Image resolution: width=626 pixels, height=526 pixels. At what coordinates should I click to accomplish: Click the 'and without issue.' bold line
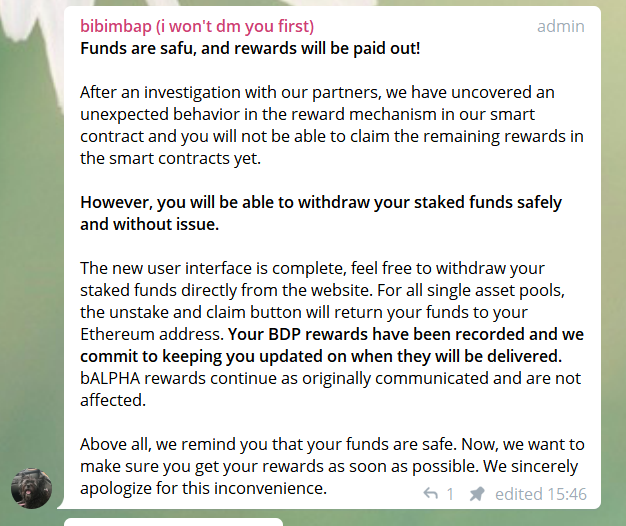click(149, 224)
